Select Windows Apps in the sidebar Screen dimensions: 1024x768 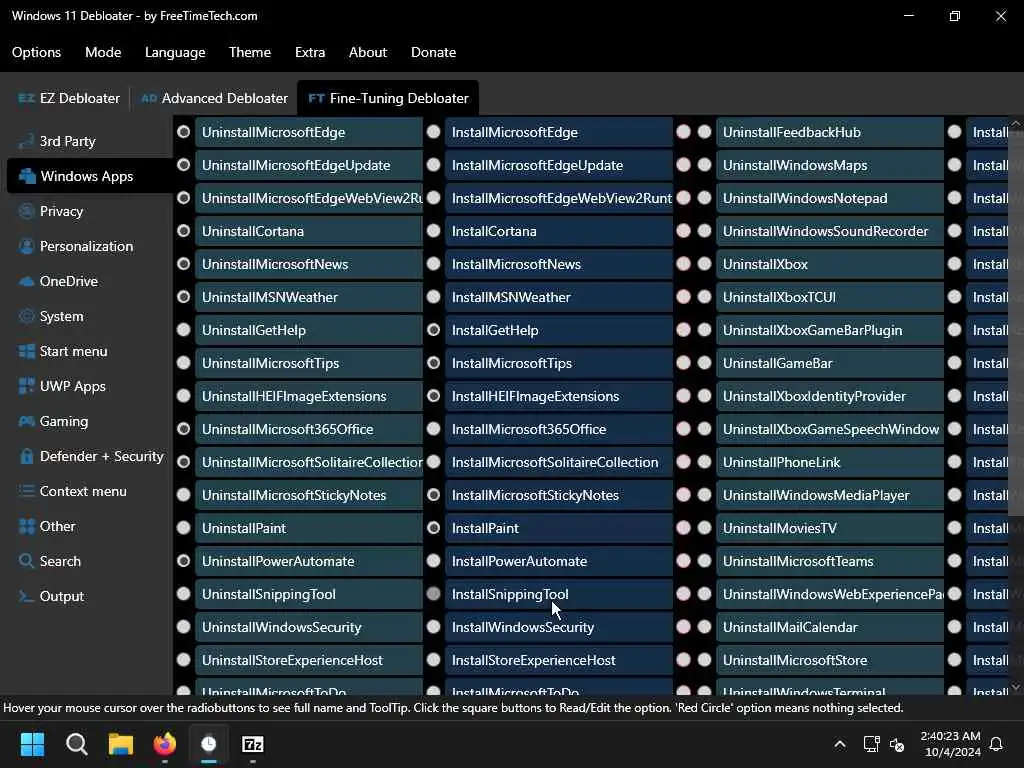point(90,176)
